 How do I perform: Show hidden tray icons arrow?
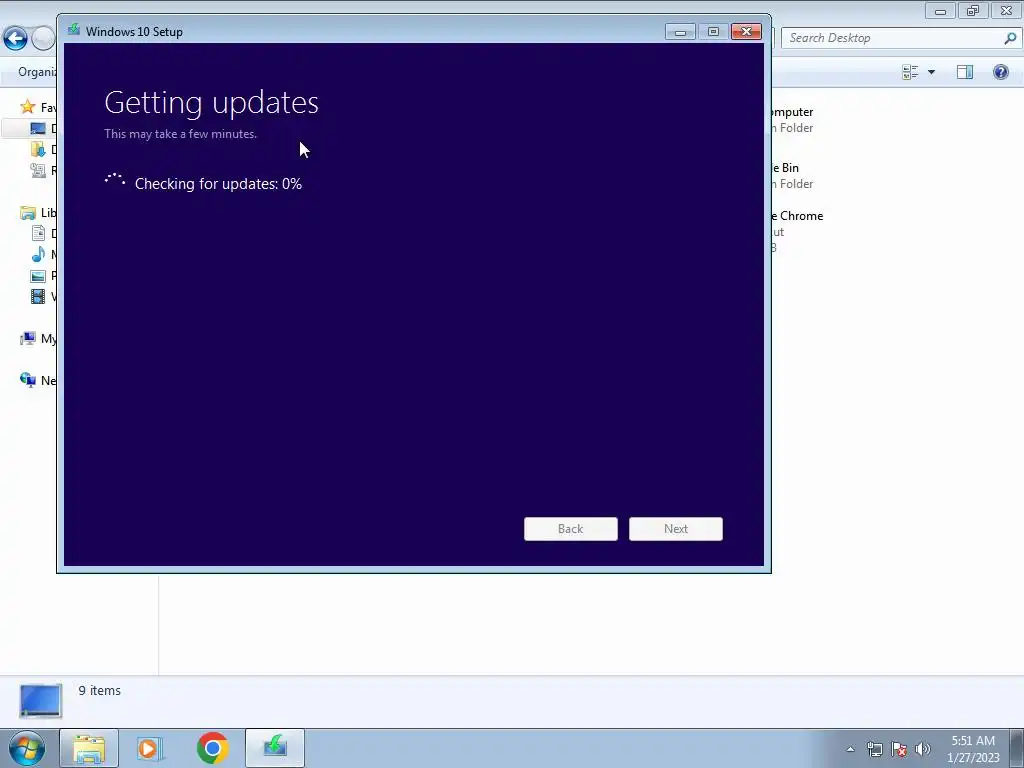850,749
